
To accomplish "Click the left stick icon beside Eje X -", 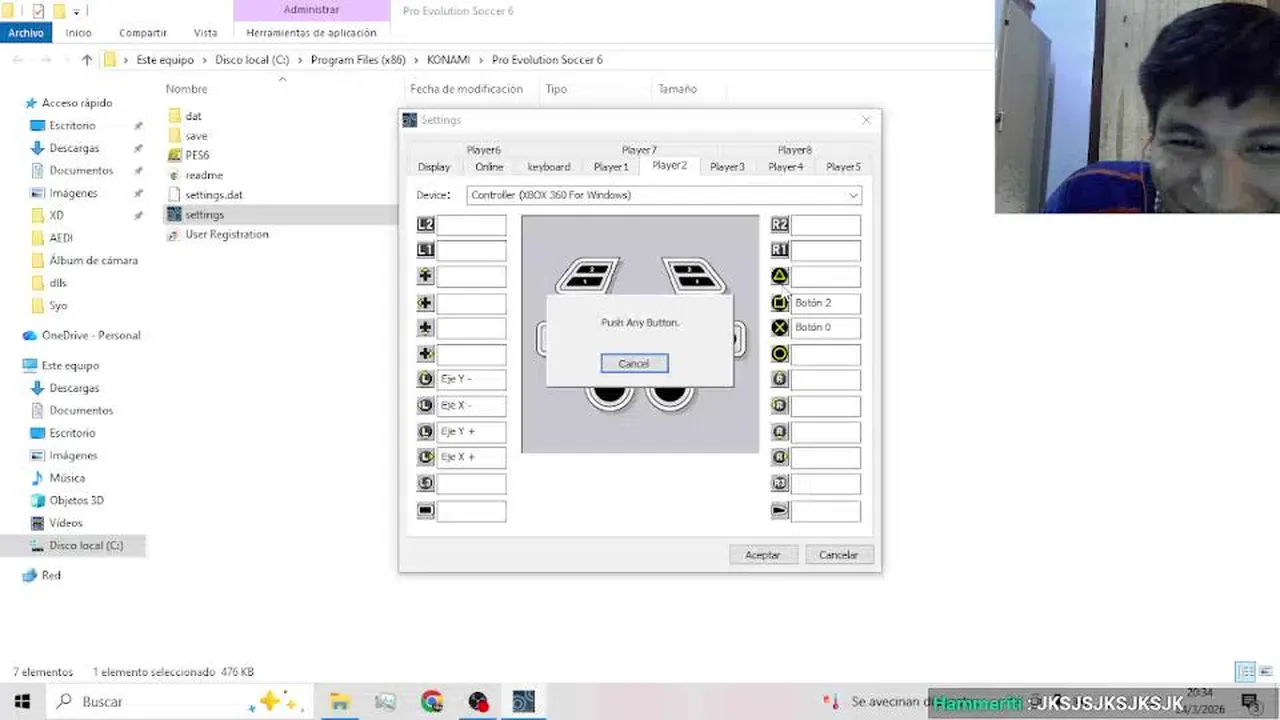I will click(x=426, y=405).
